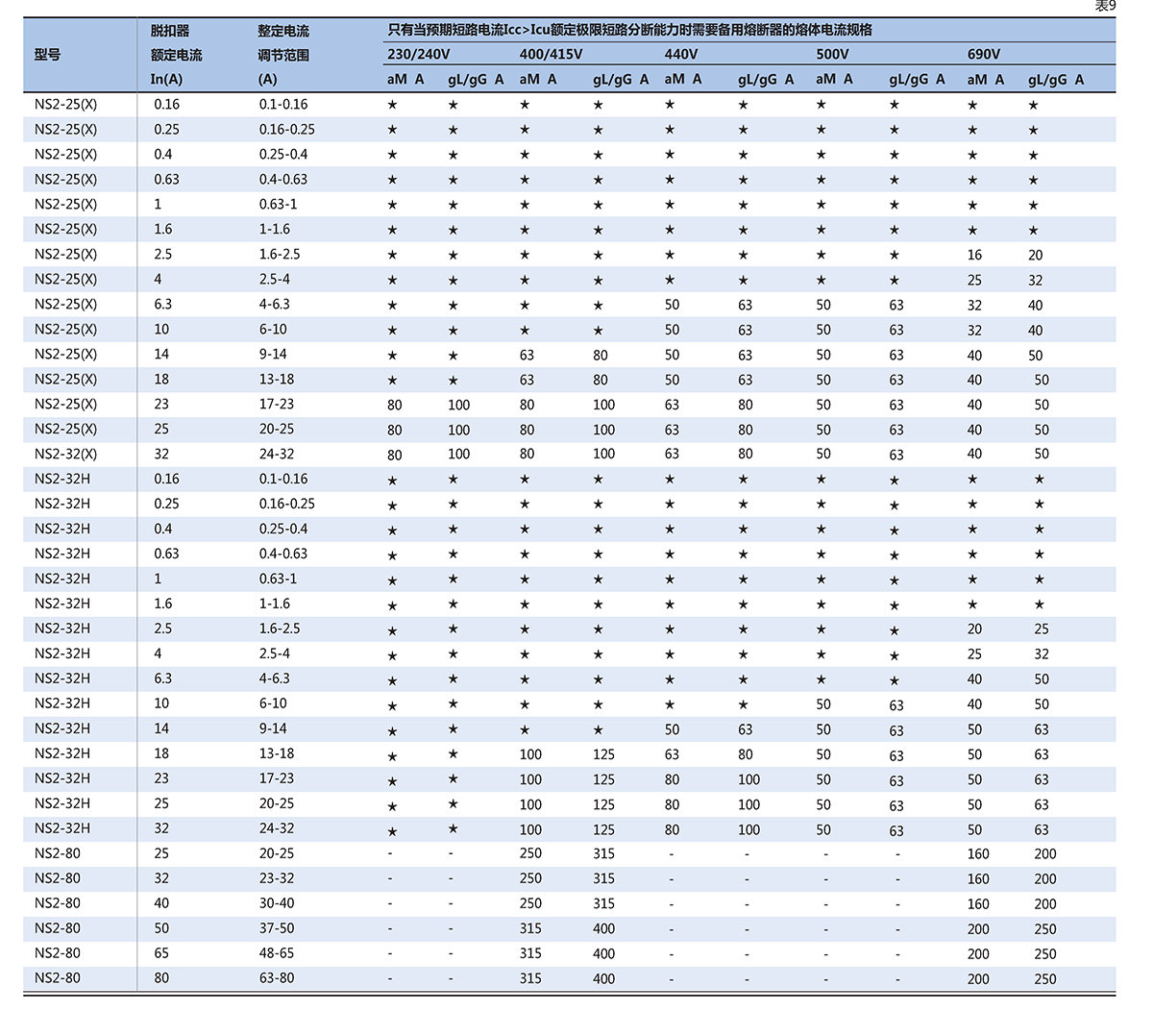
Task: Click the 整定电流调节范围 column header
Action: (x=283, y=55)
